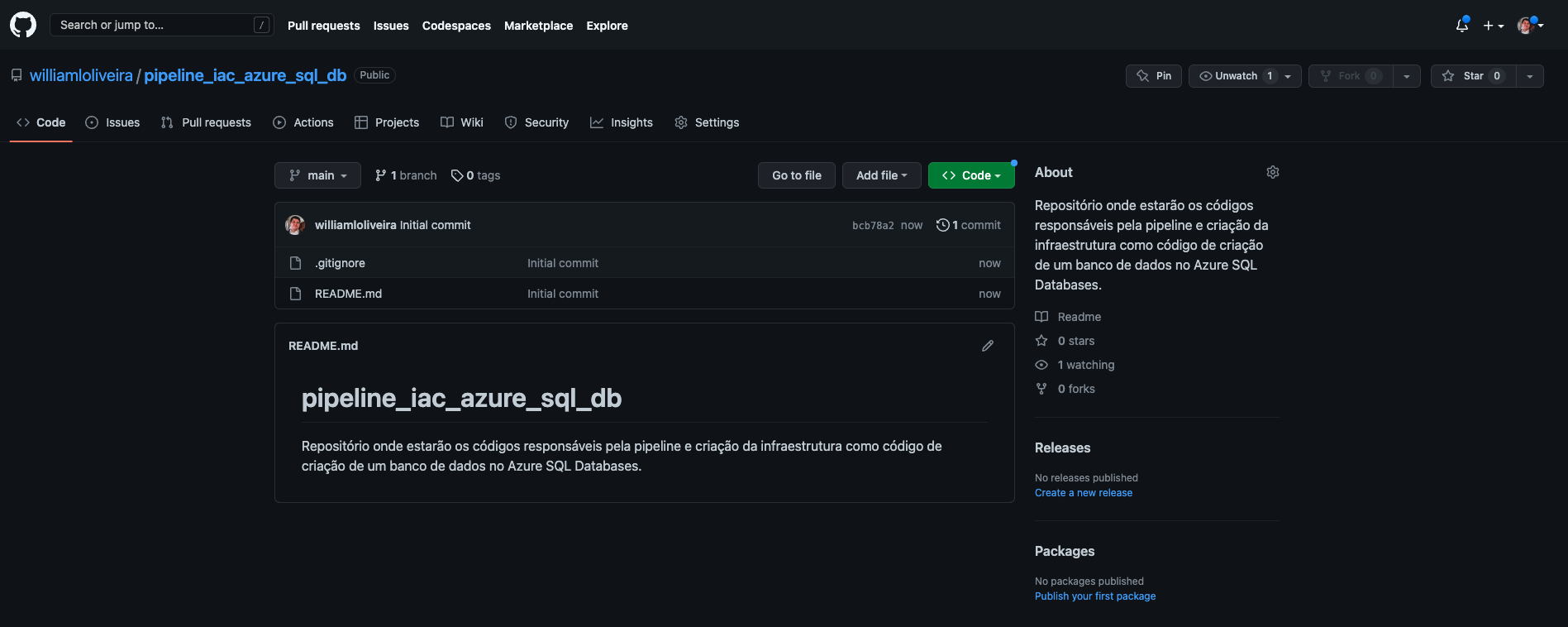Open the Add file dropdown
This screenshot has height=627, width=1568.
tap(881, 175)
